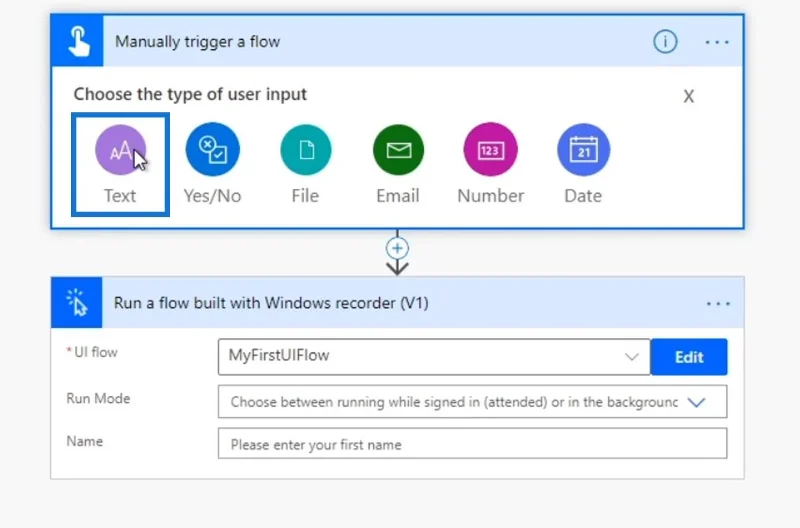
Task: Pick the Number input type
Action: (x=490, y=164)
